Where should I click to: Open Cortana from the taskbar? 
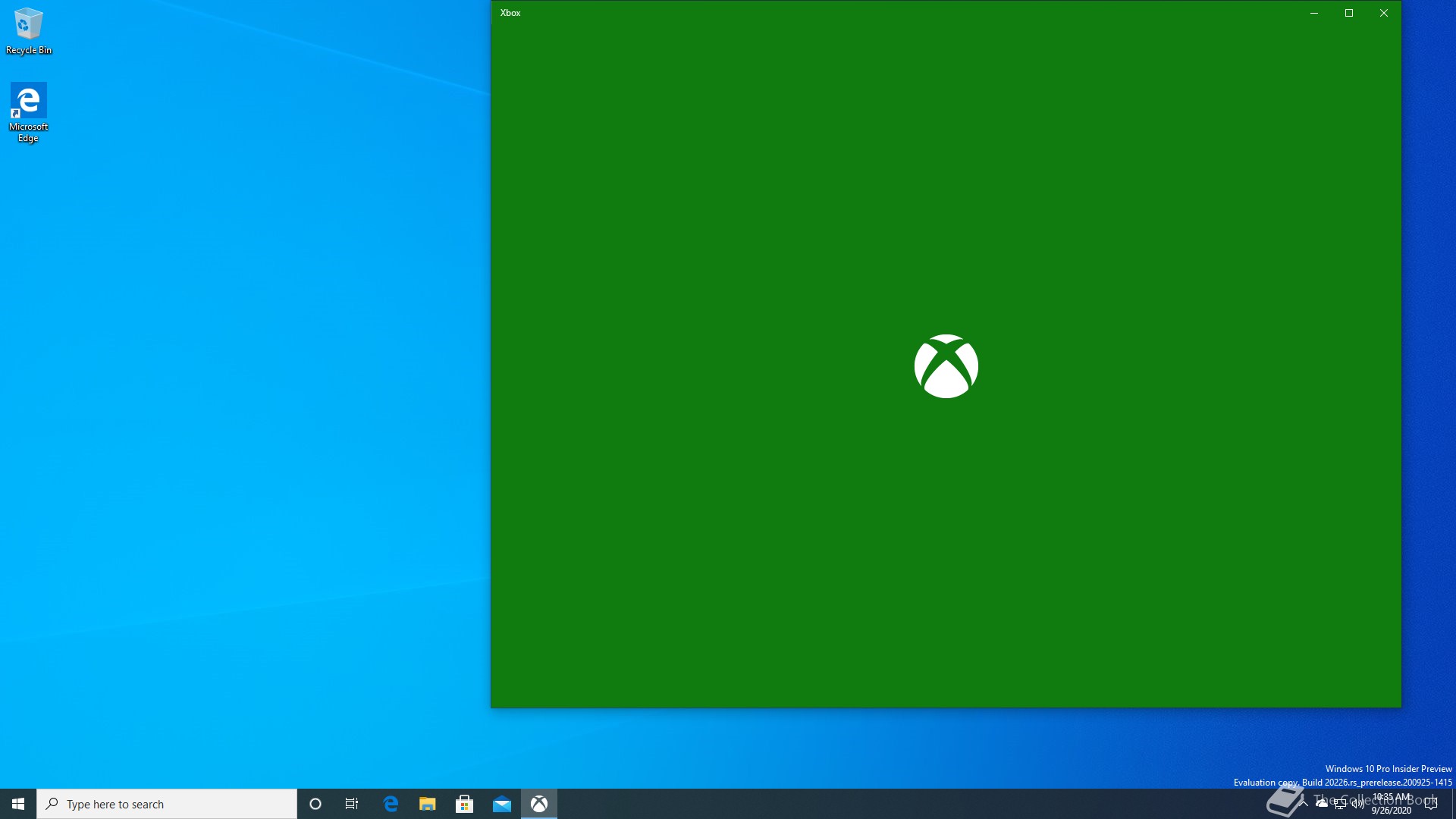(315, 804)
